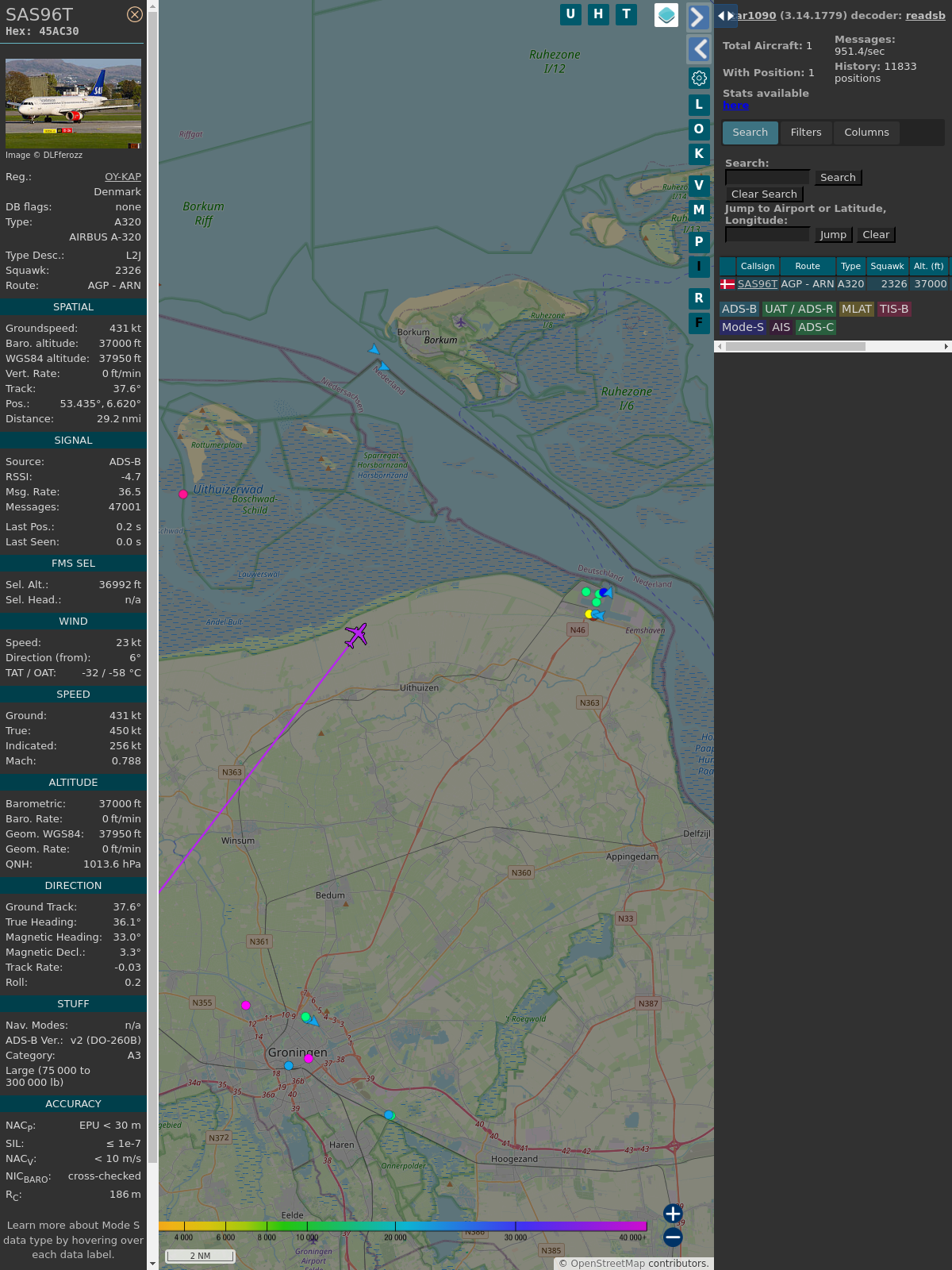952x1270 pixels.
Task: Click the Jump button
Action: pyautogui.click(x=833, y=235)
